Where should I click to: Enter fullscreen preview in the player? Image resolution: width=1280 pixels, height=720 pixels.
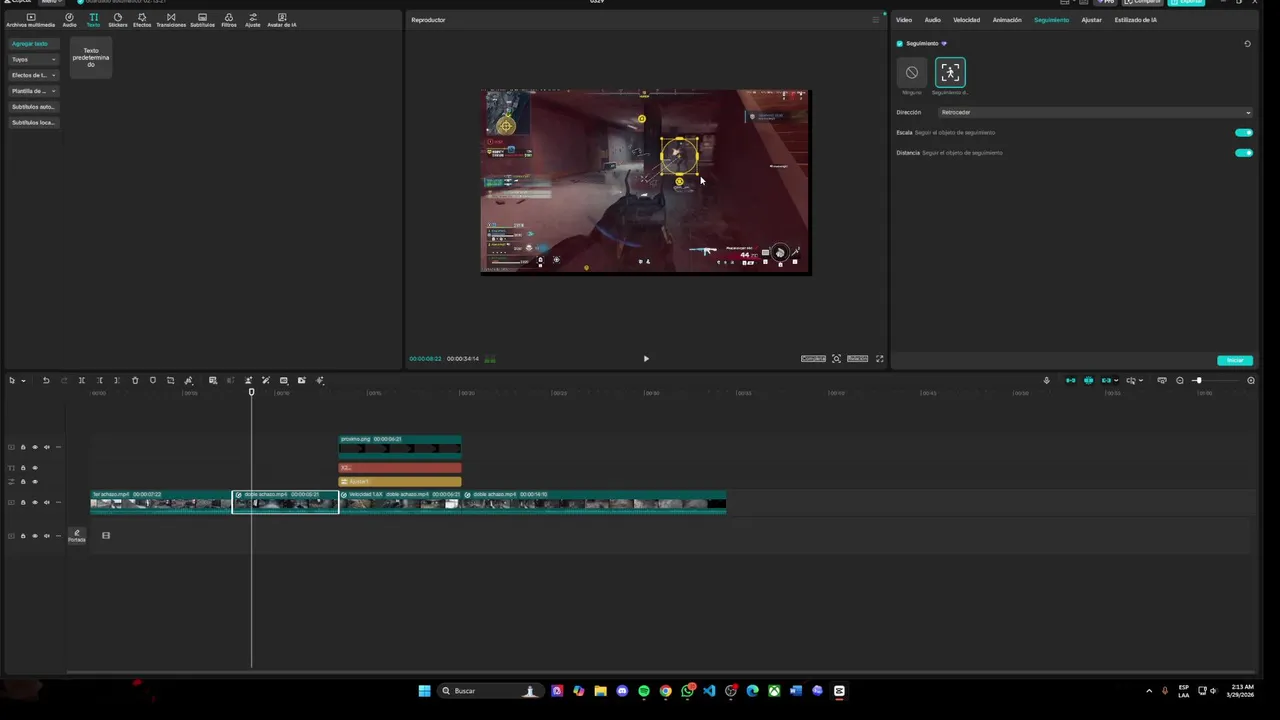click(880, 359)
